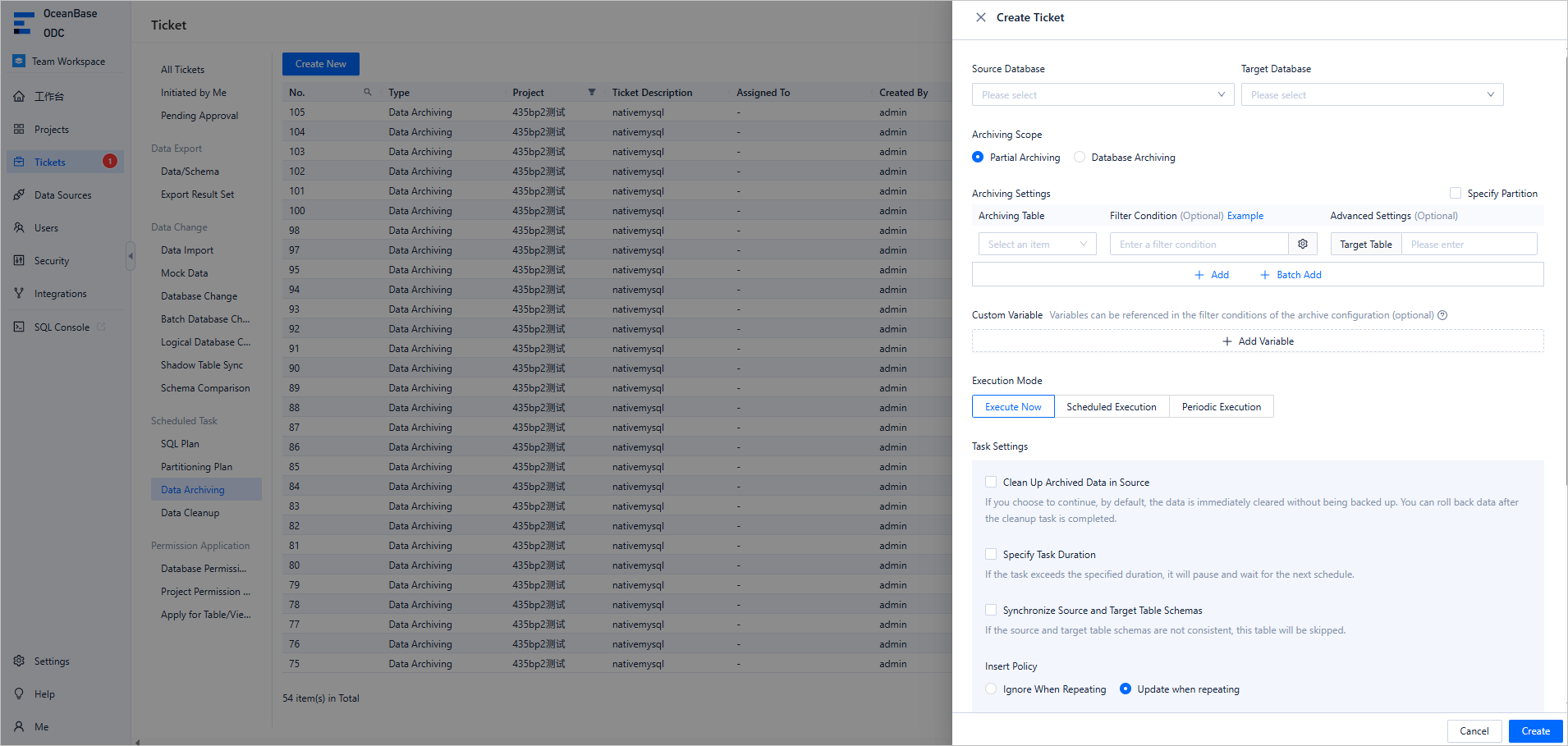The width and height of the screenshot is (1568, 746).
Task: Expand the Target Database dropdown
Action: [1371, 94]
